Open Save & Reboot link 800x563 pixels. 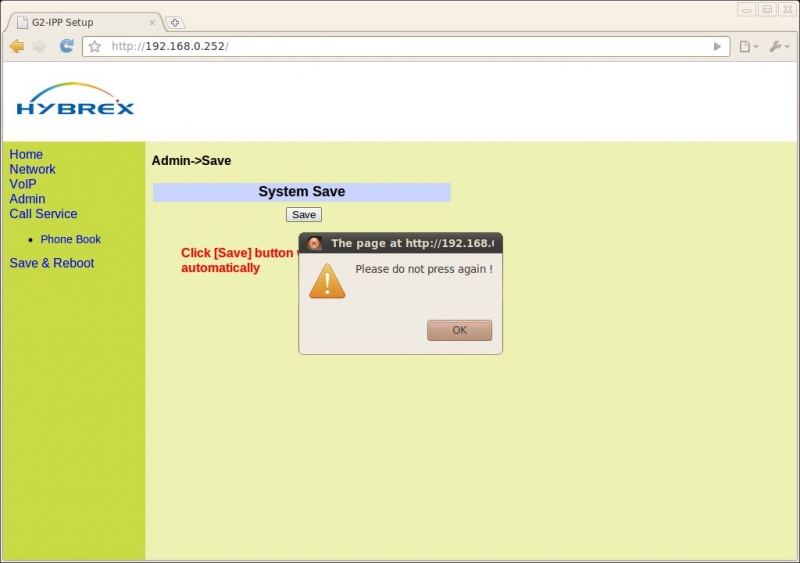(52, 263)
